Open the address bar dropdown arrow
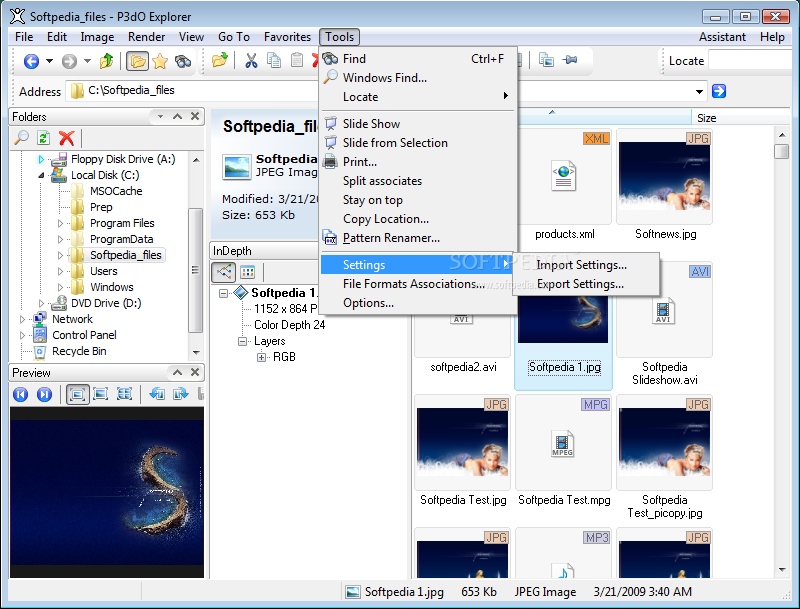This screenshot has height=609, width=800. [x=699, y=91]
